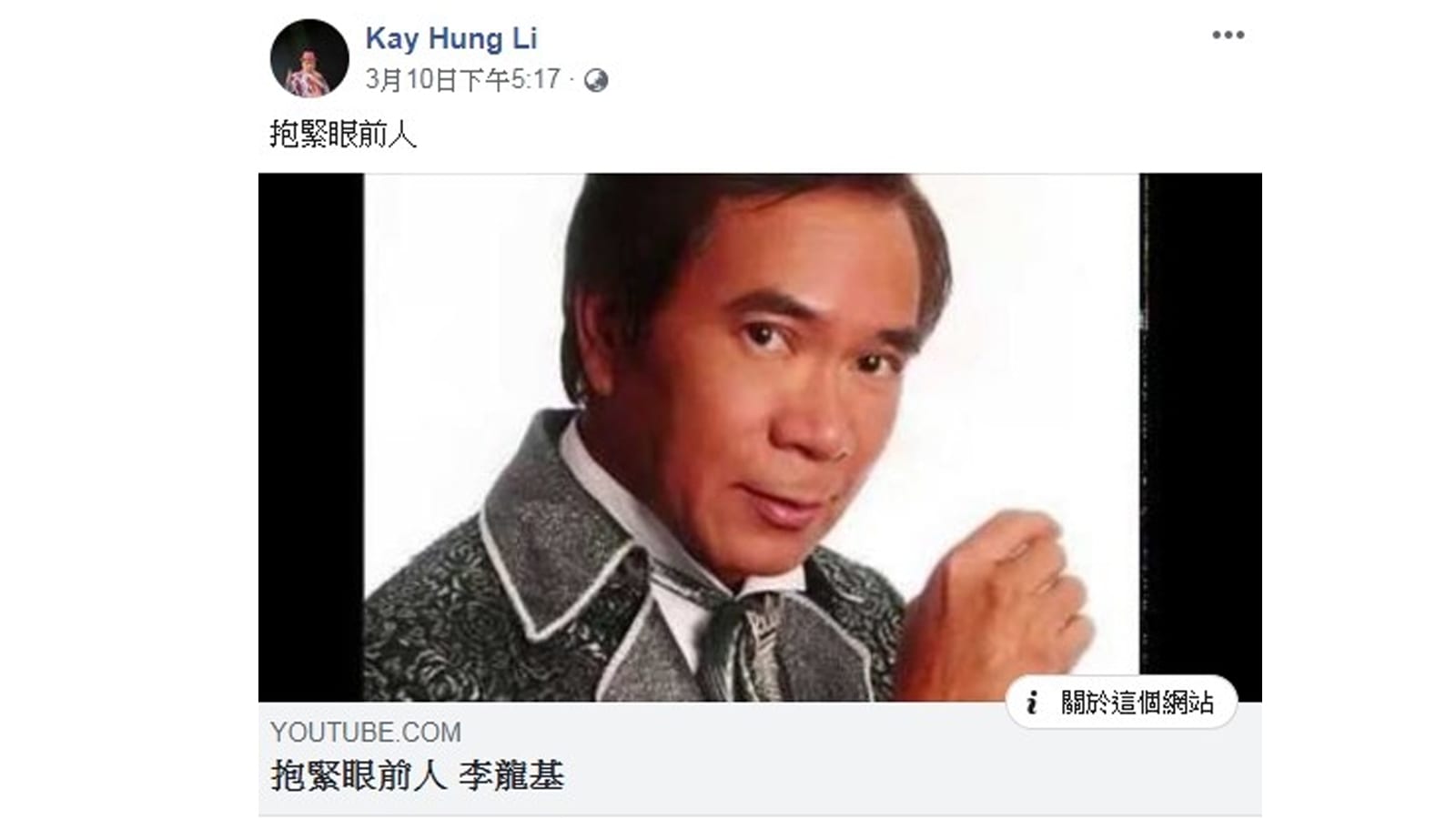
Task: Click the post caption text 抱緊眼前人
Action: click(343, 134)
